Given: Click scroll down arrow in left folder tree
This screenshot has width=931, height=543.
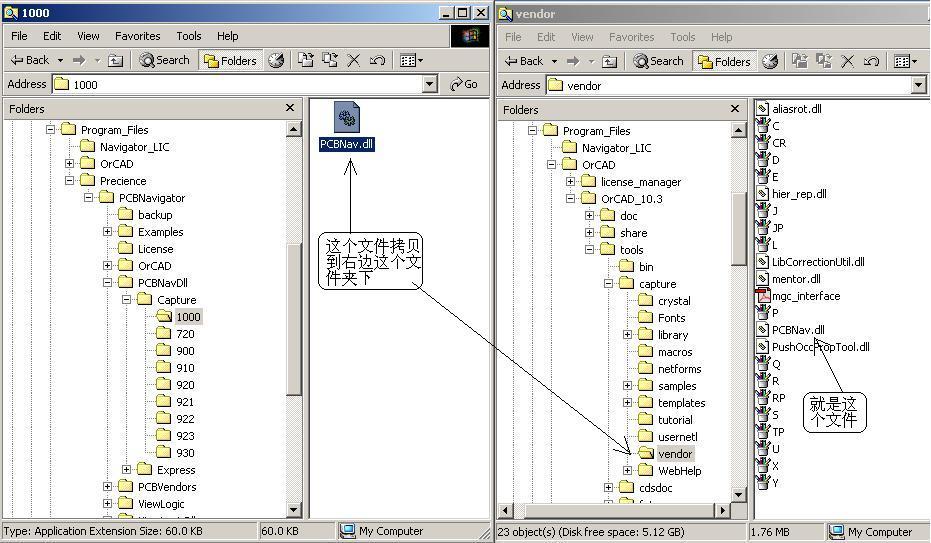Looking at the screenshot, I should pyautogui.click(x=293, y=509).
